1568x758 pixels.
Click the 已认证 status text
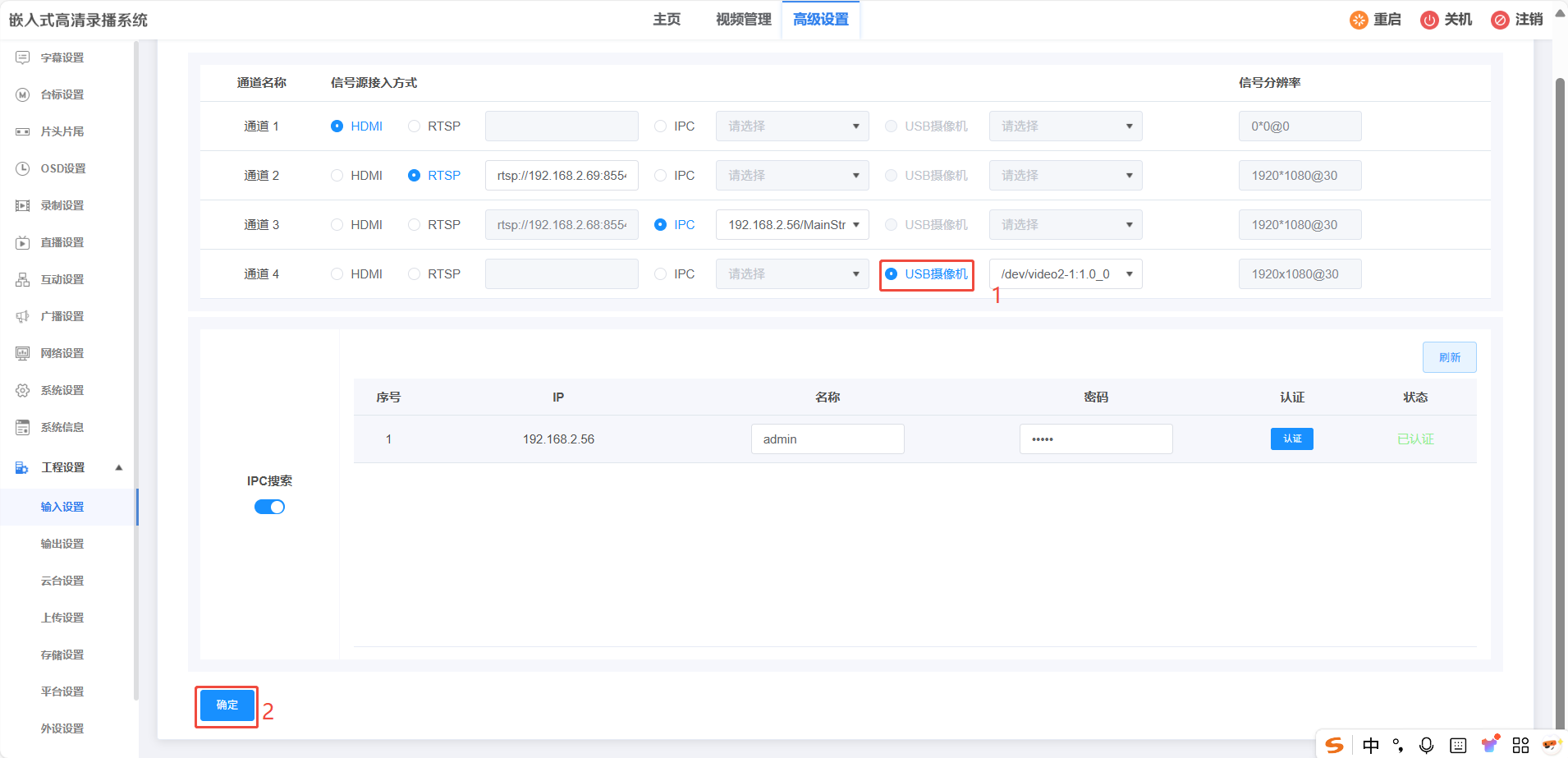coord(1415,439)
